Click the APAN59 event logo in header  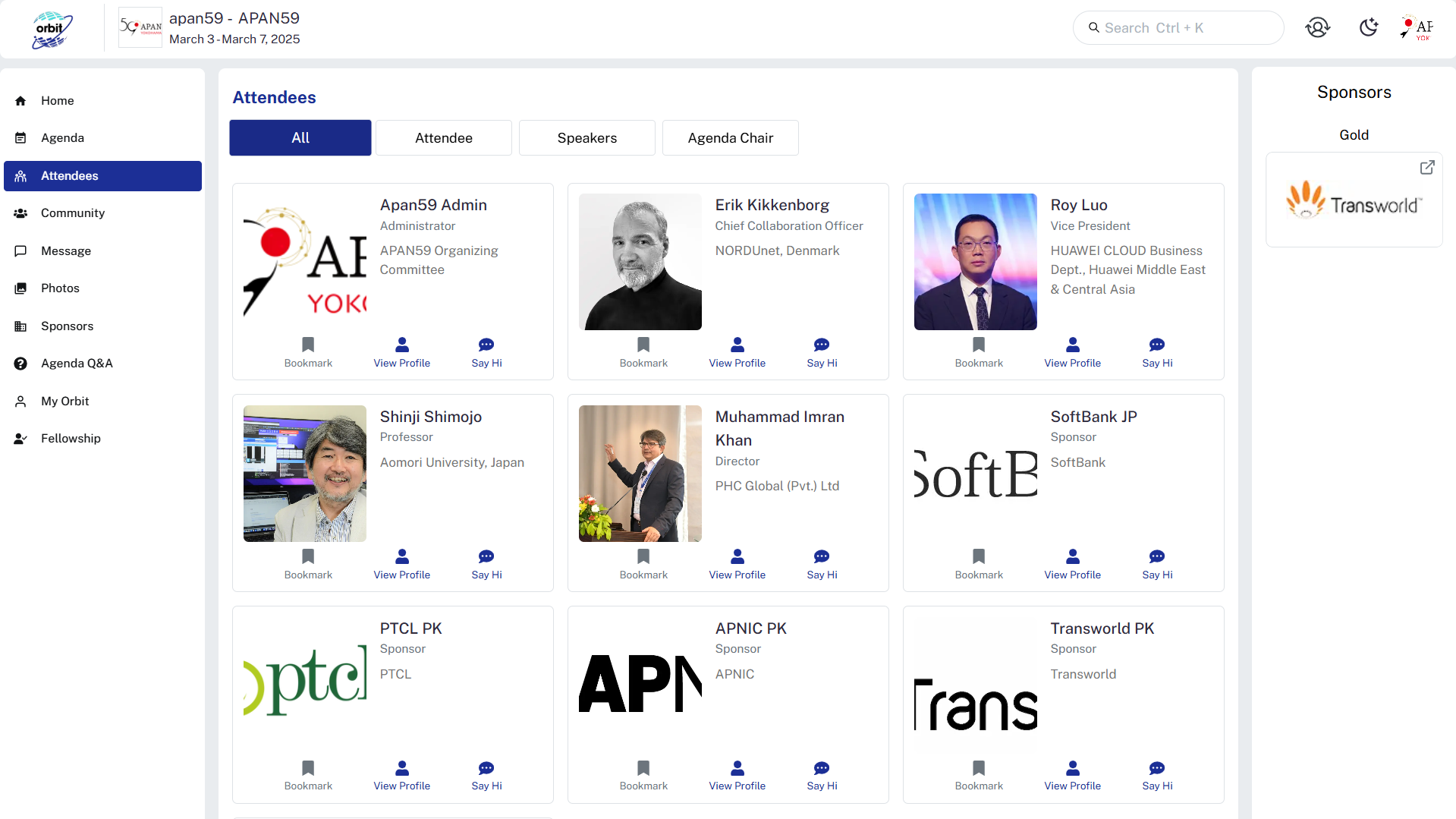click(x=140, y=28)
